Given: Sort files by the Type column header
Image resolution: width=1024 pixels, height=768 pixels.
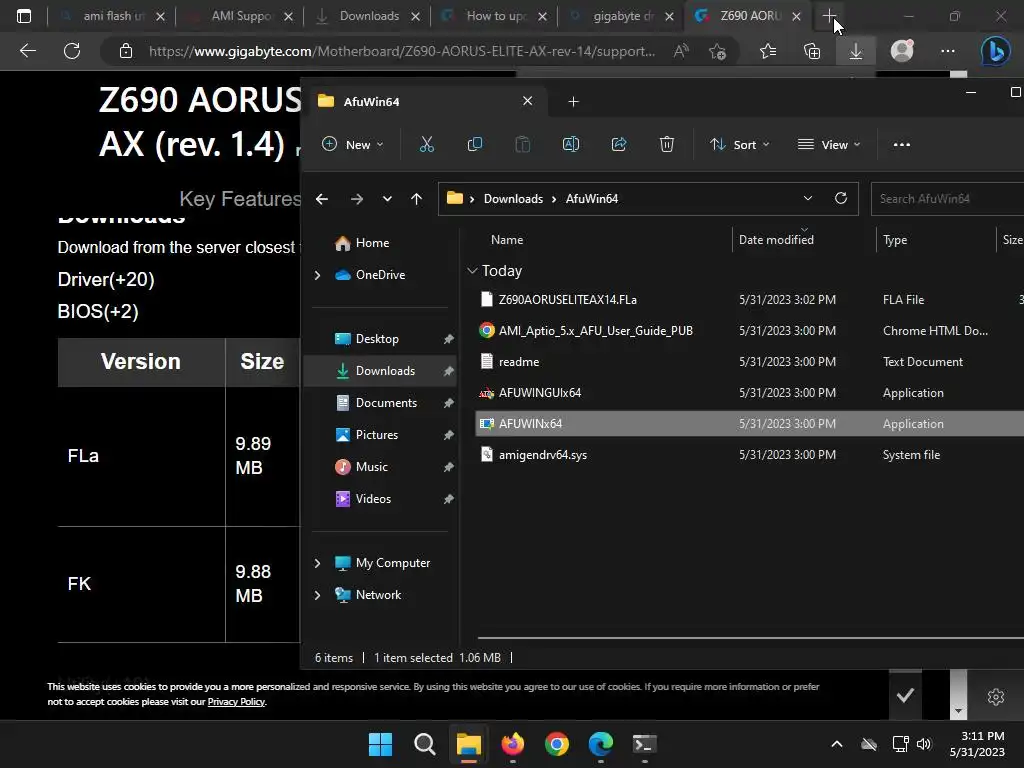Looking at the screenshot, I should tap(895, 240).
